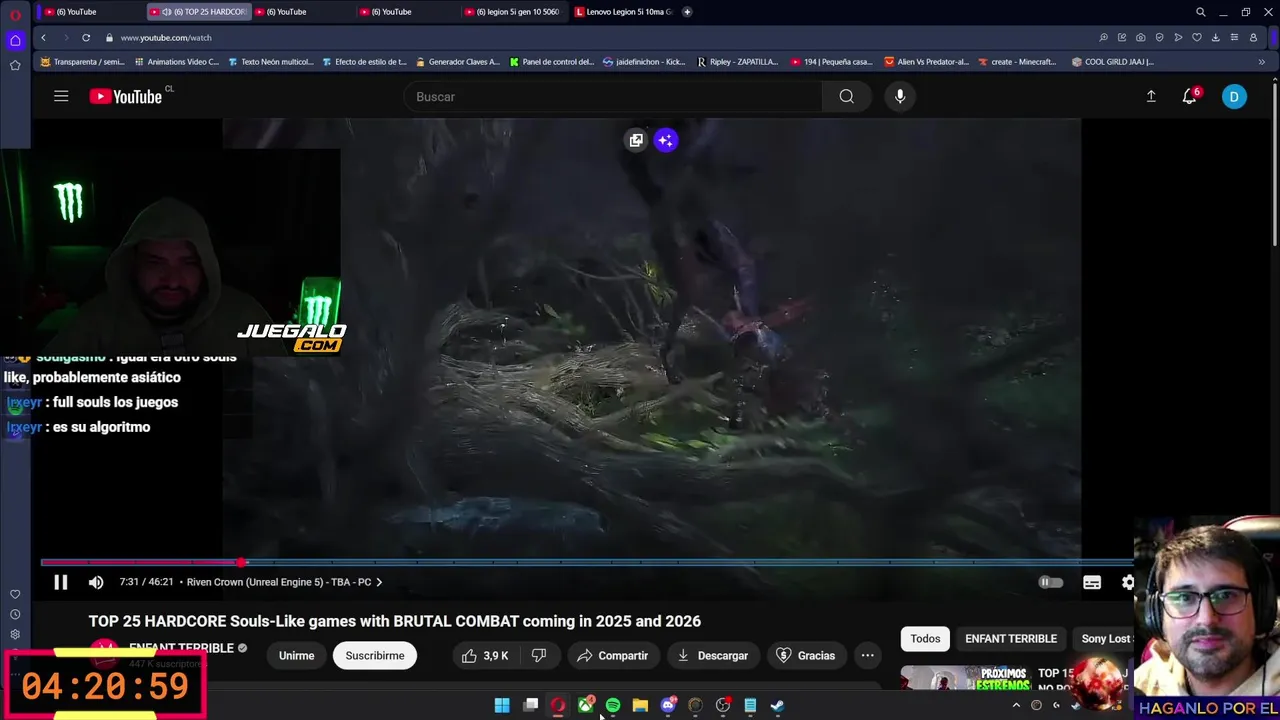
Task: Reload the page
Action: (x=86, y=37)
